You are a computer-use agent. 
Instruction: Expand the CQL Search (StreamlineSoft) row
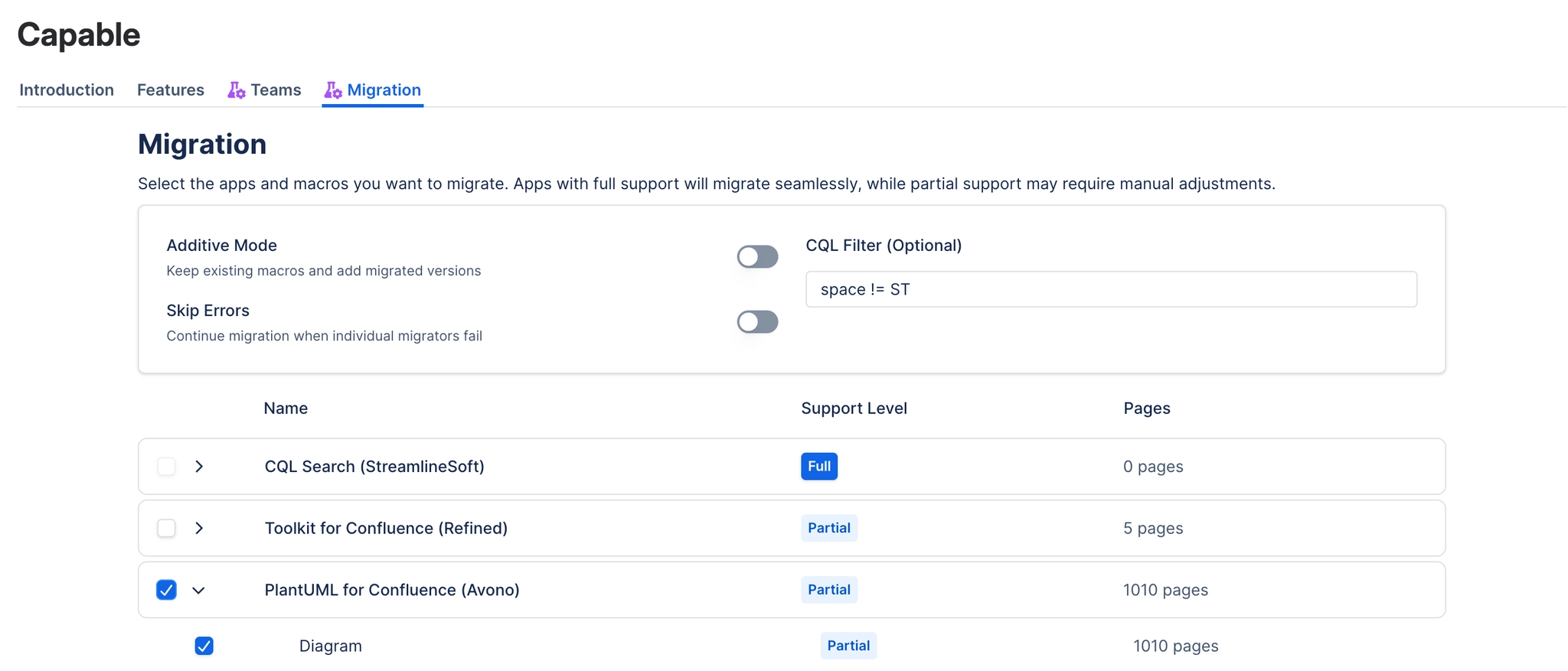pyautogui.click(x=200, y=466)
